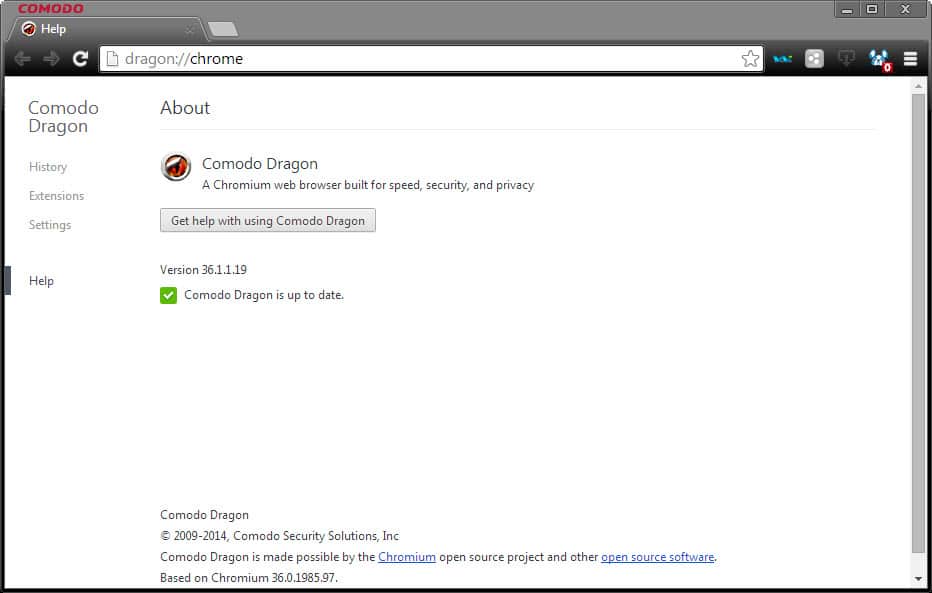Go to Extensions in the sidebar
The height and width of the screenshot is (593, 932).
coord(56,196)
